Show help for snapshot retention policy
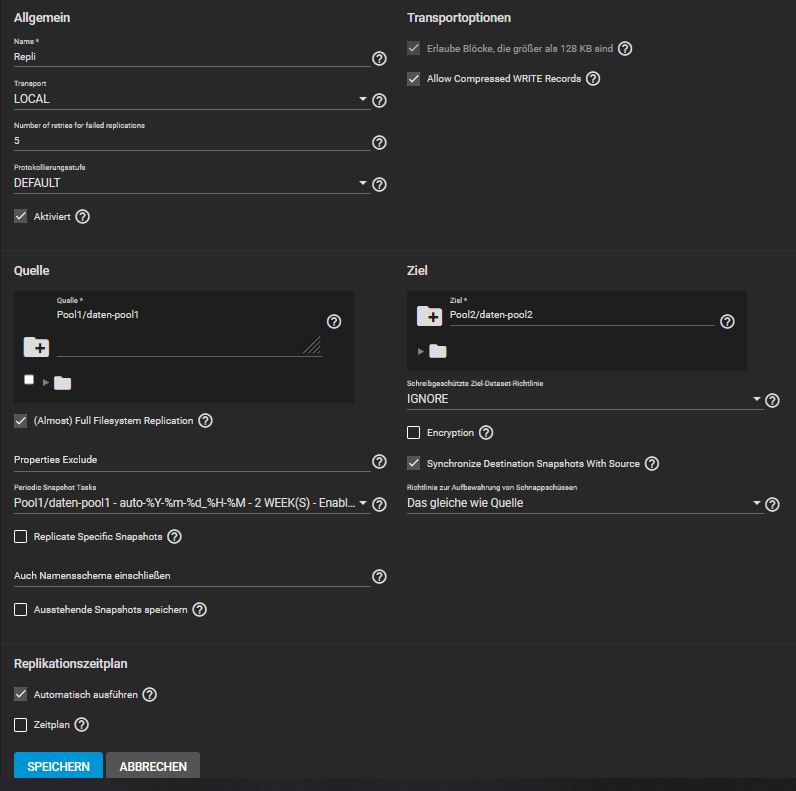The height and width of the screenshot is (791, 796). 772,504
